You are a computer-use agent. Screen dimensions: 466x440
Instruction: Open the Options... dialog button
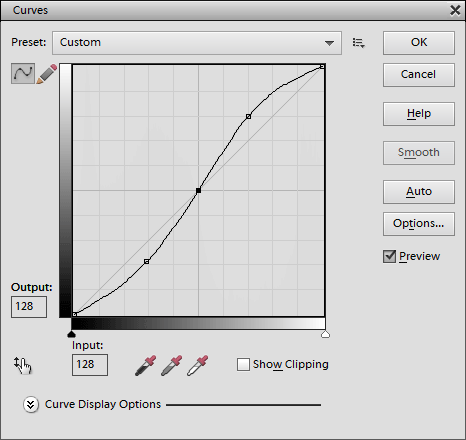419,224
